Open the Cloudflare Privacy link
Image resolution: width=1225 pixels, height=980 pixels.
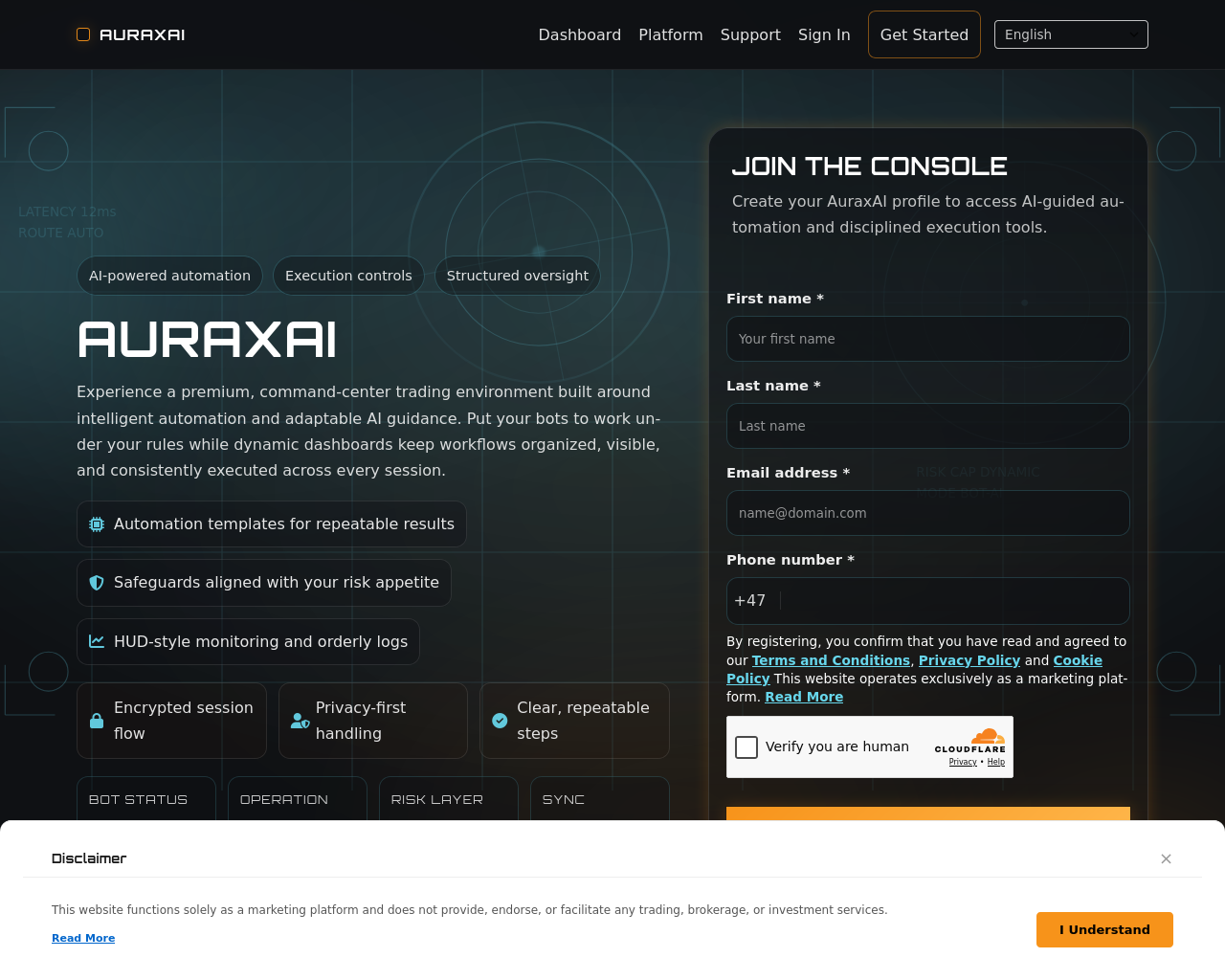pyautogui.click(x=963, y=762)
